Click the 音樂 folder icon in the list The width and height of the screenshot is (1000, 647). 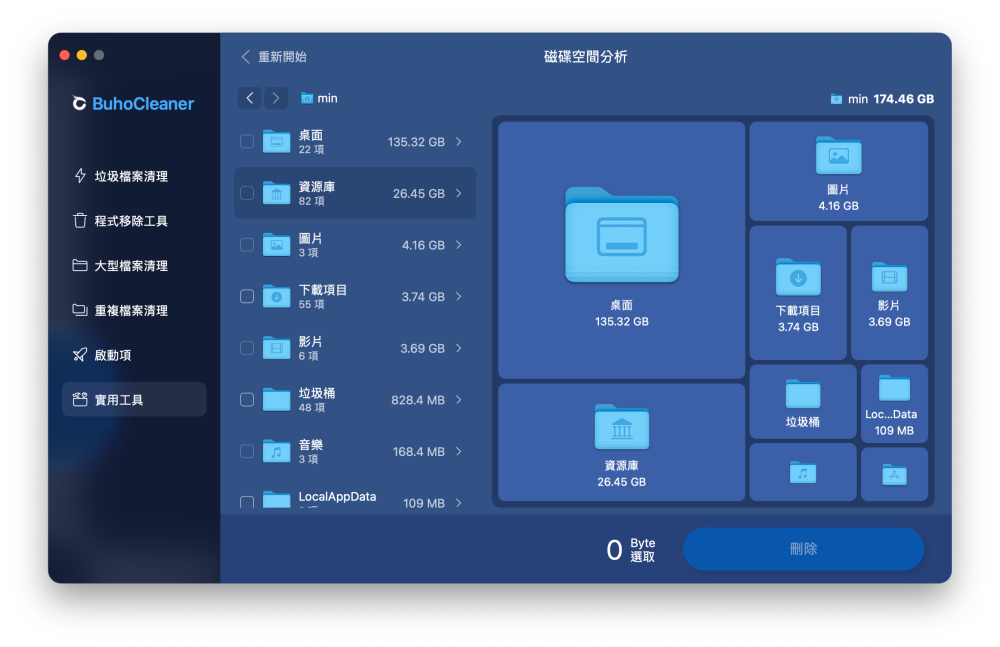pos(277,452)
